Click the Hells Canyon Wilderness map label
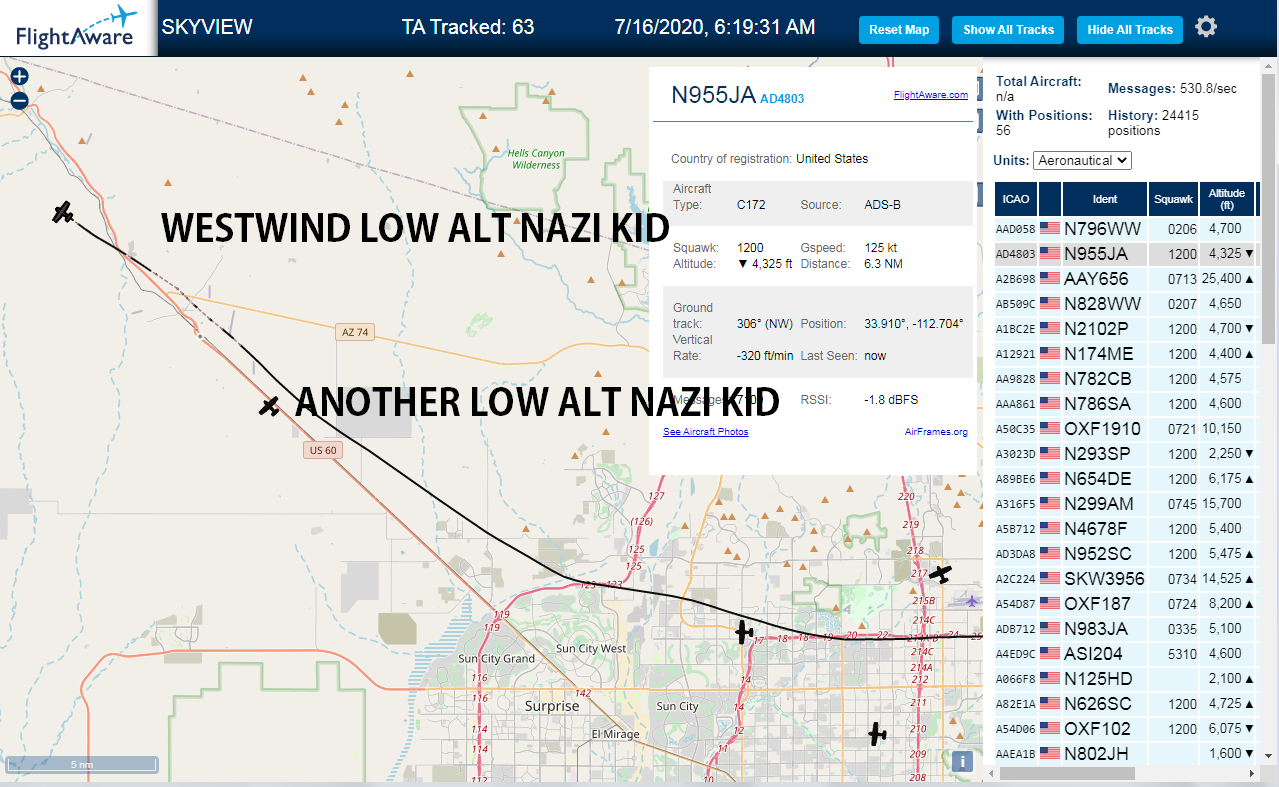 click(x=536, y=159)
